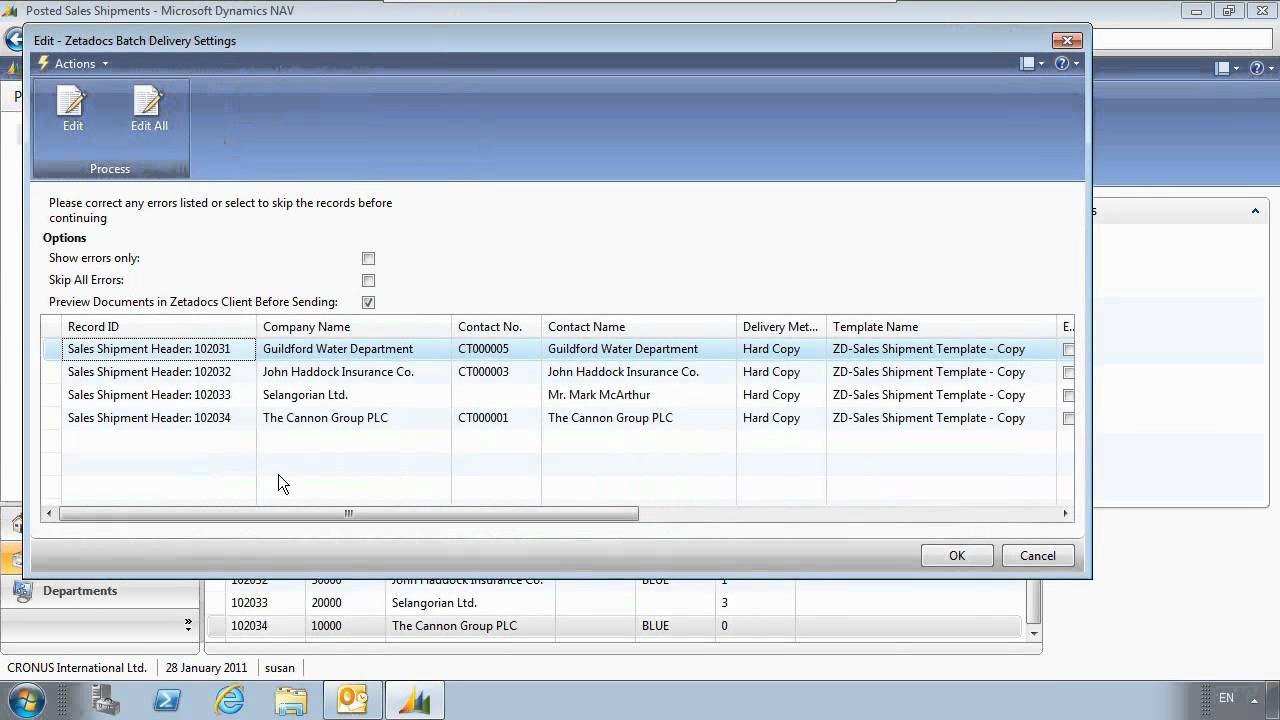1280x720 pixels.
Task: Toggle checkbox in row 102031
Action: [1068, 349]
